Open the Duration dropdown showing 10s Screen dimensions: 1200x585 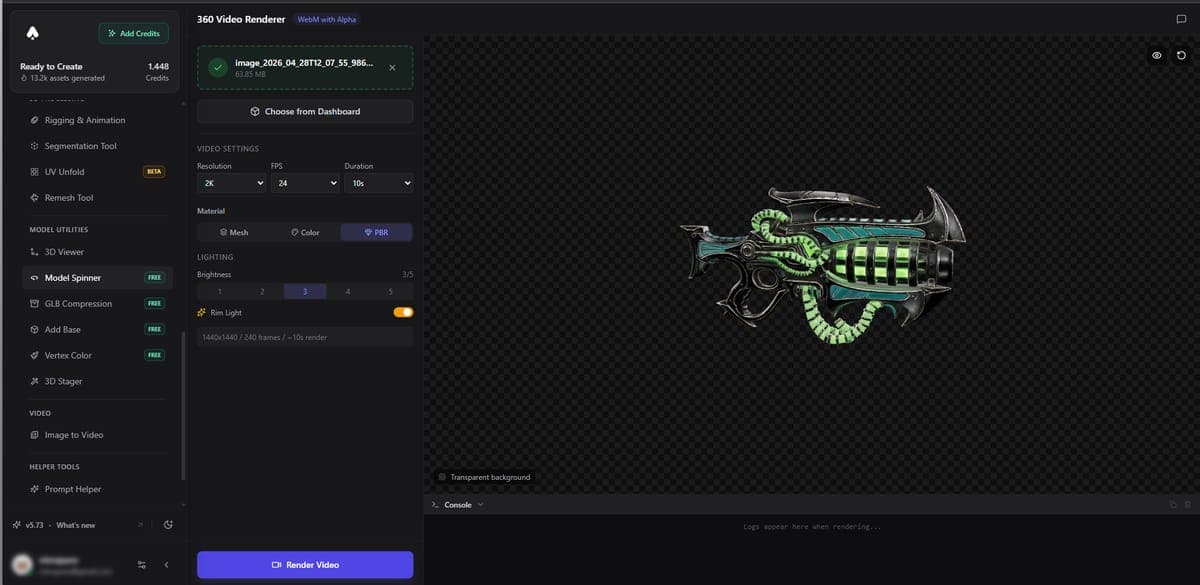378,184
